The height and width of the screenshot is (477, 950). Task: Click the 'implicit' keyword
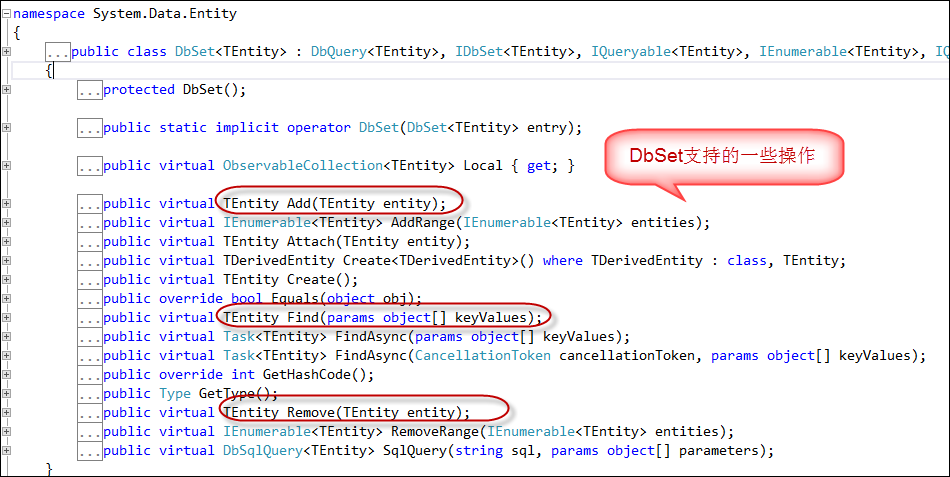(247, 127)
